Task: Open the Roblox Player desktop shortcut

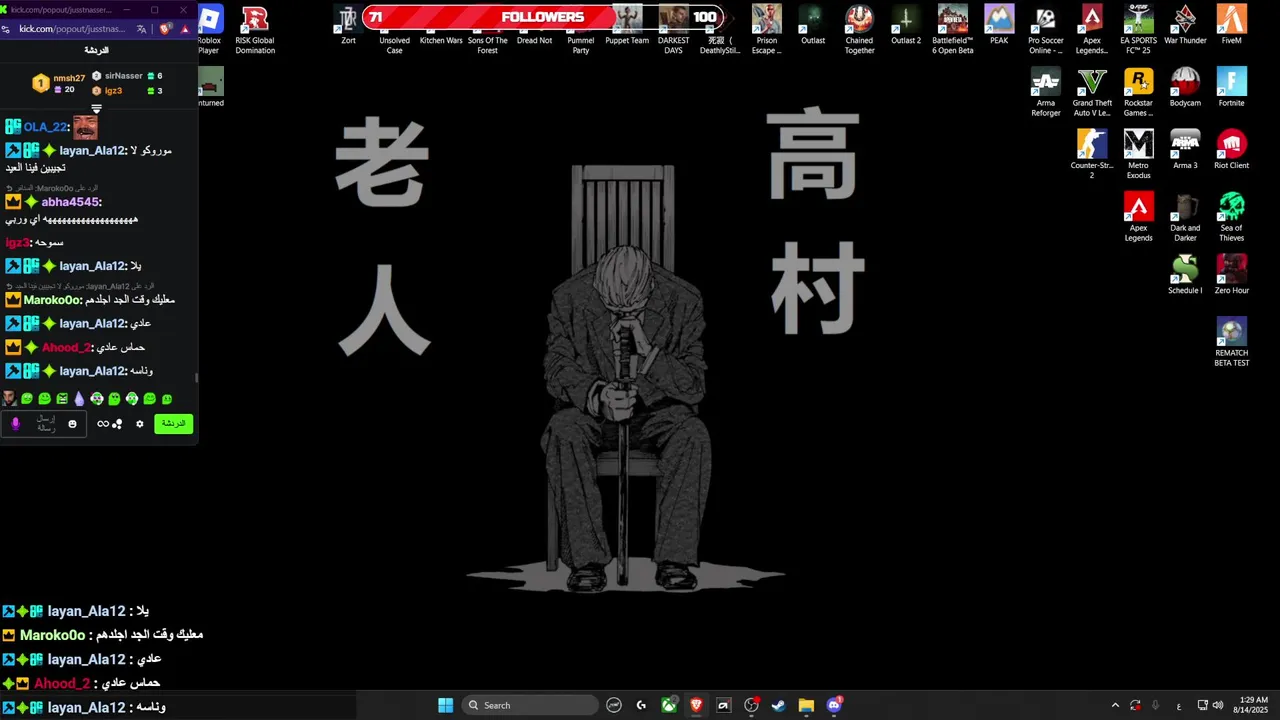Action: tap(209, 29)
